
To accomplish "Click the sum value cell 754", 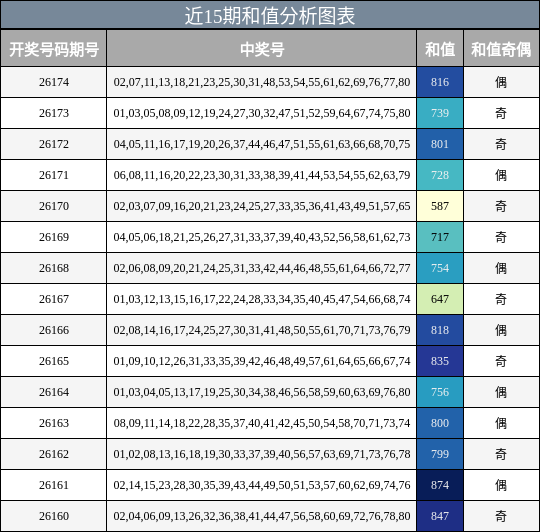I will (x=440, y=268).
